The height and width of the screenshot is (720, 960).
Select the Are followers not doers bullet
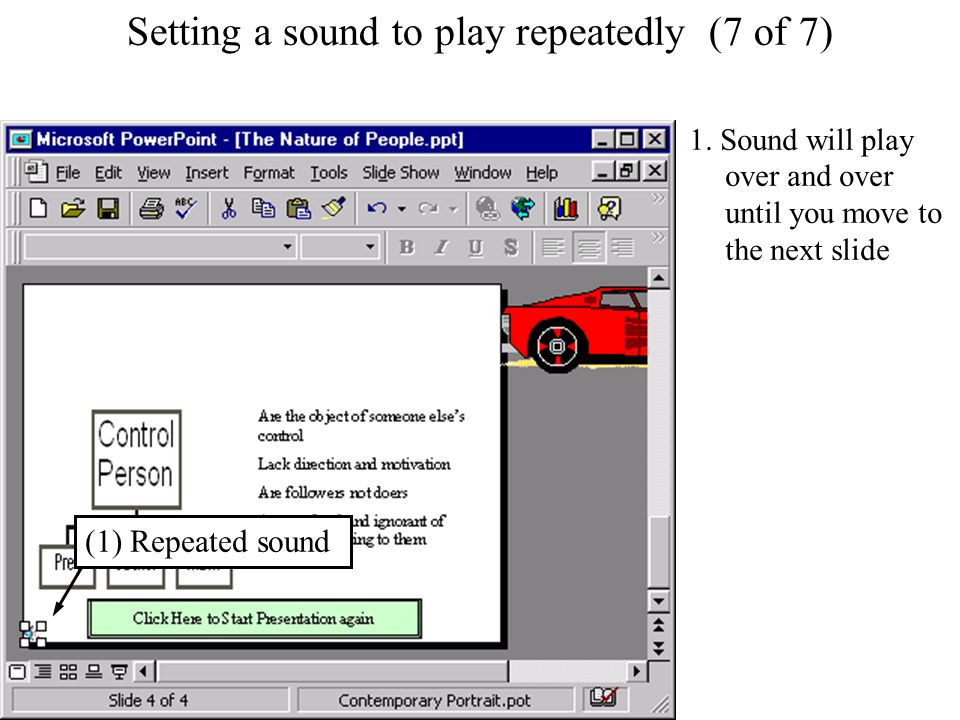[x=332, y=492]
